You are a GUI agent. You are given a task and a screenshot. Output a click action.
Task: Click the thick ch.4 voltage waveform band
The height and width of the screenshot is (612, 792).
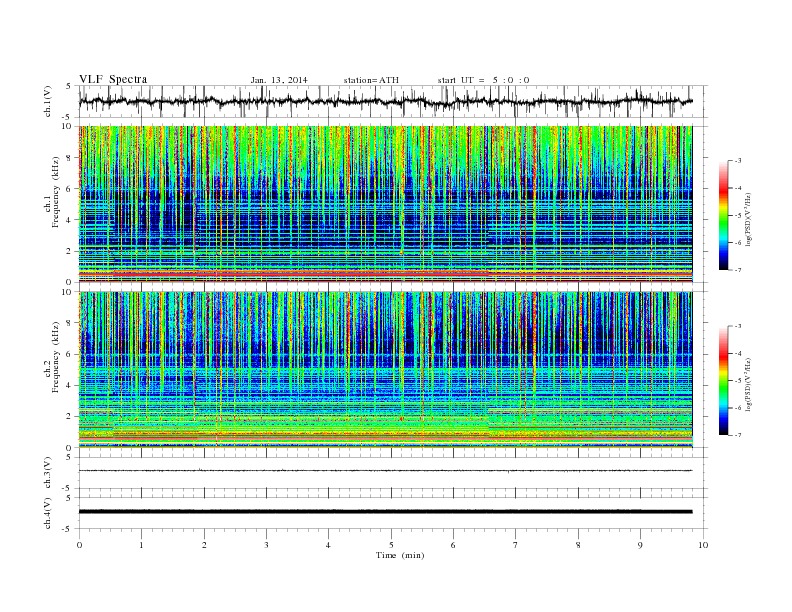point(385,512)
